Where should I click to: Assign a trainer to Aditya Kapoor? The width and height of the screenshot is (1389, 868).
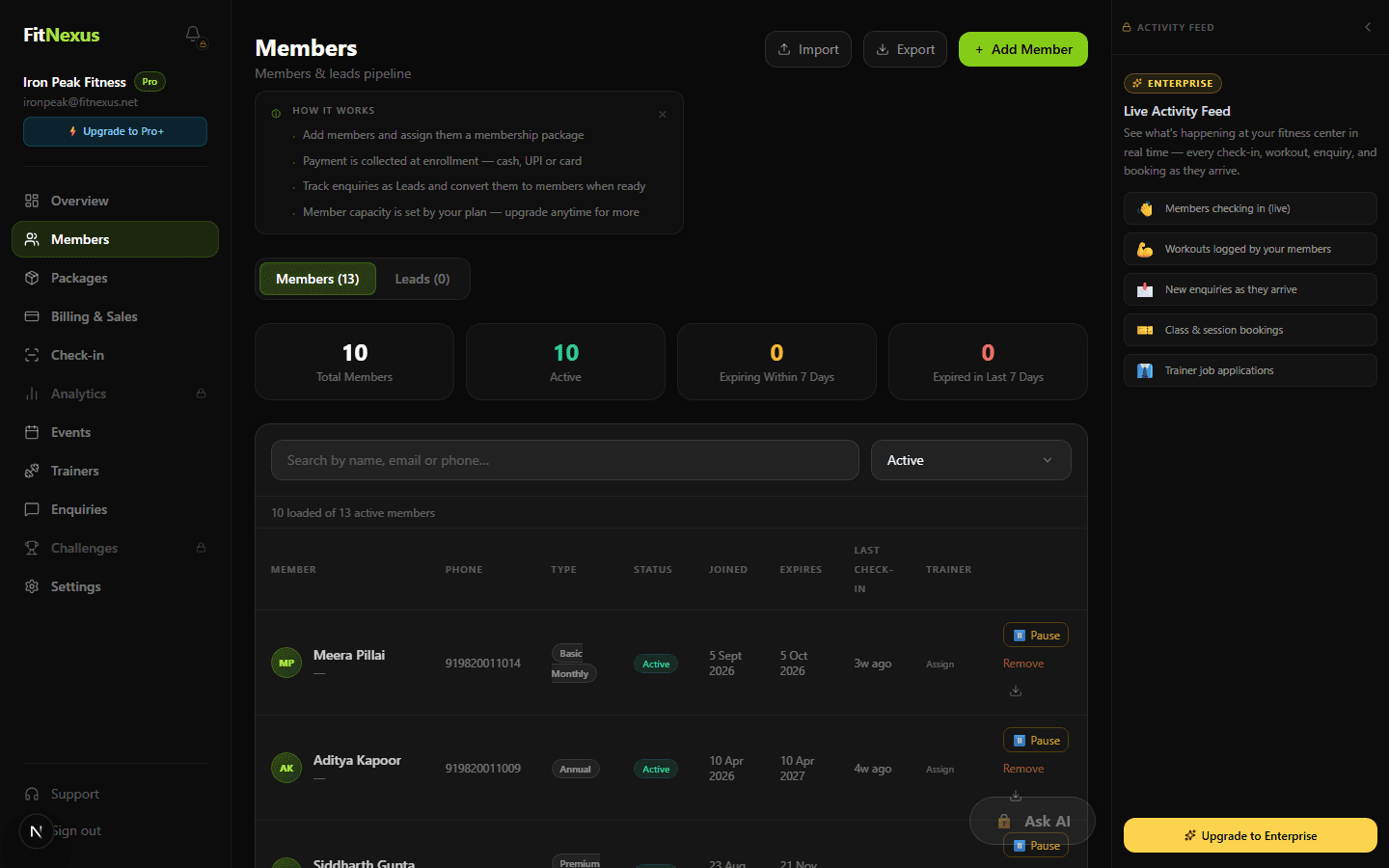[x=940, y=770]
